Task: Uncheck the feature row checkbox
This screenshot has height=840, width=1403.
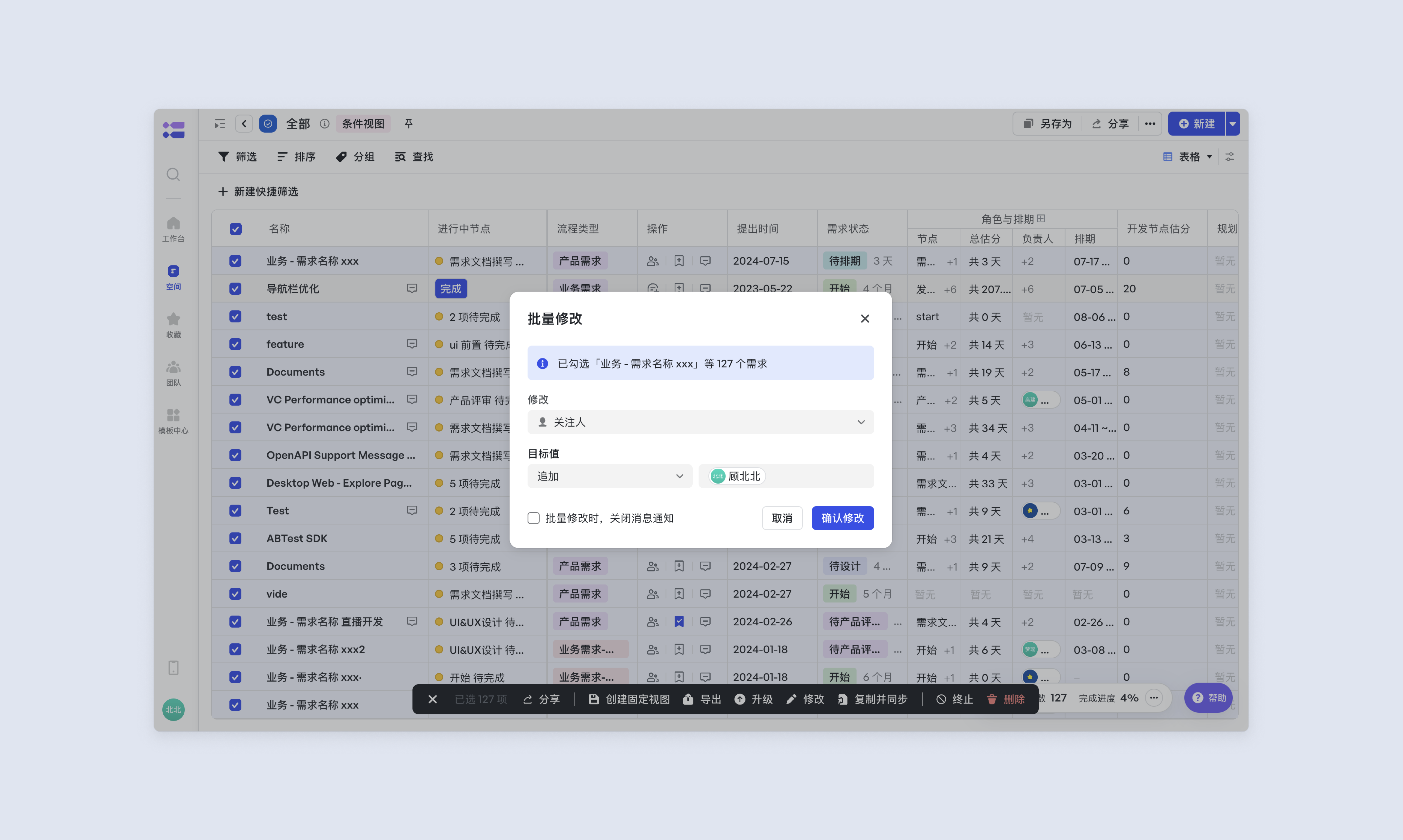Action: 235,344
